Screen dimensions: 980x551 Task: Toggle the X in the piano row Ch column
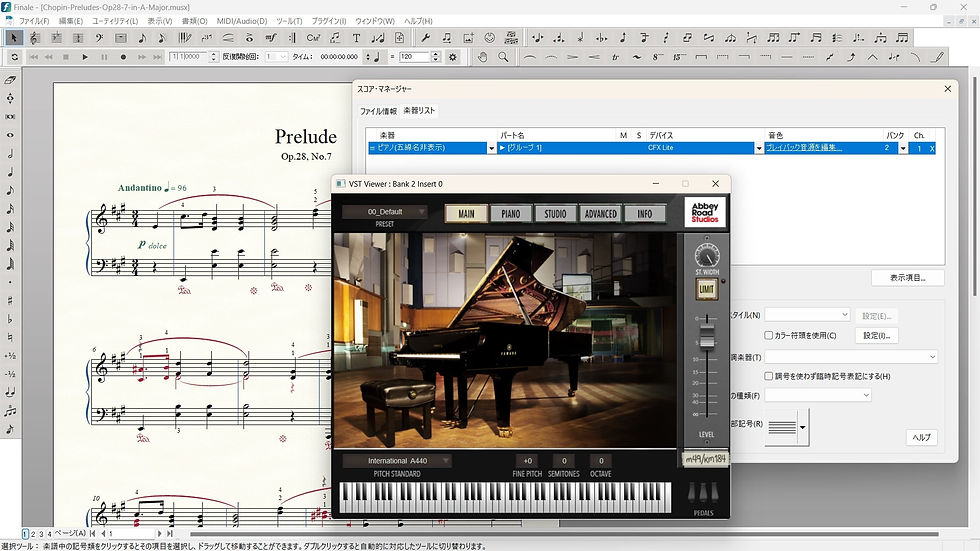[x=932, y=148]
